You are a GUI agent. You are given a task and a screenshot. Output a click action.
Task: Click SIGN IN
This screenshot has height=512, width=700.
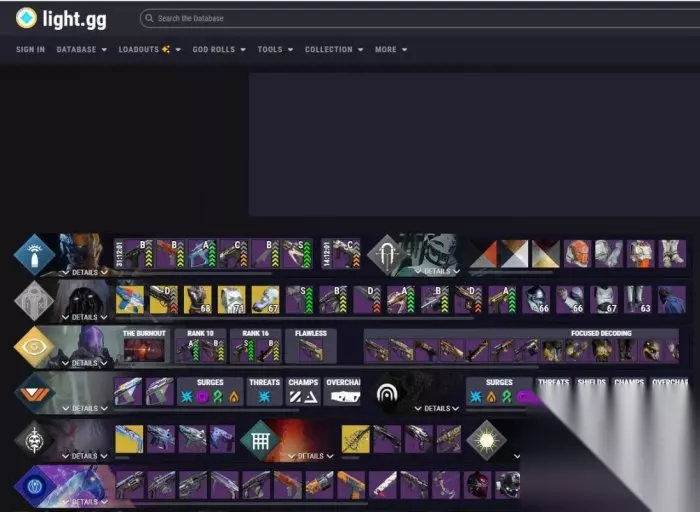point(30,50)
